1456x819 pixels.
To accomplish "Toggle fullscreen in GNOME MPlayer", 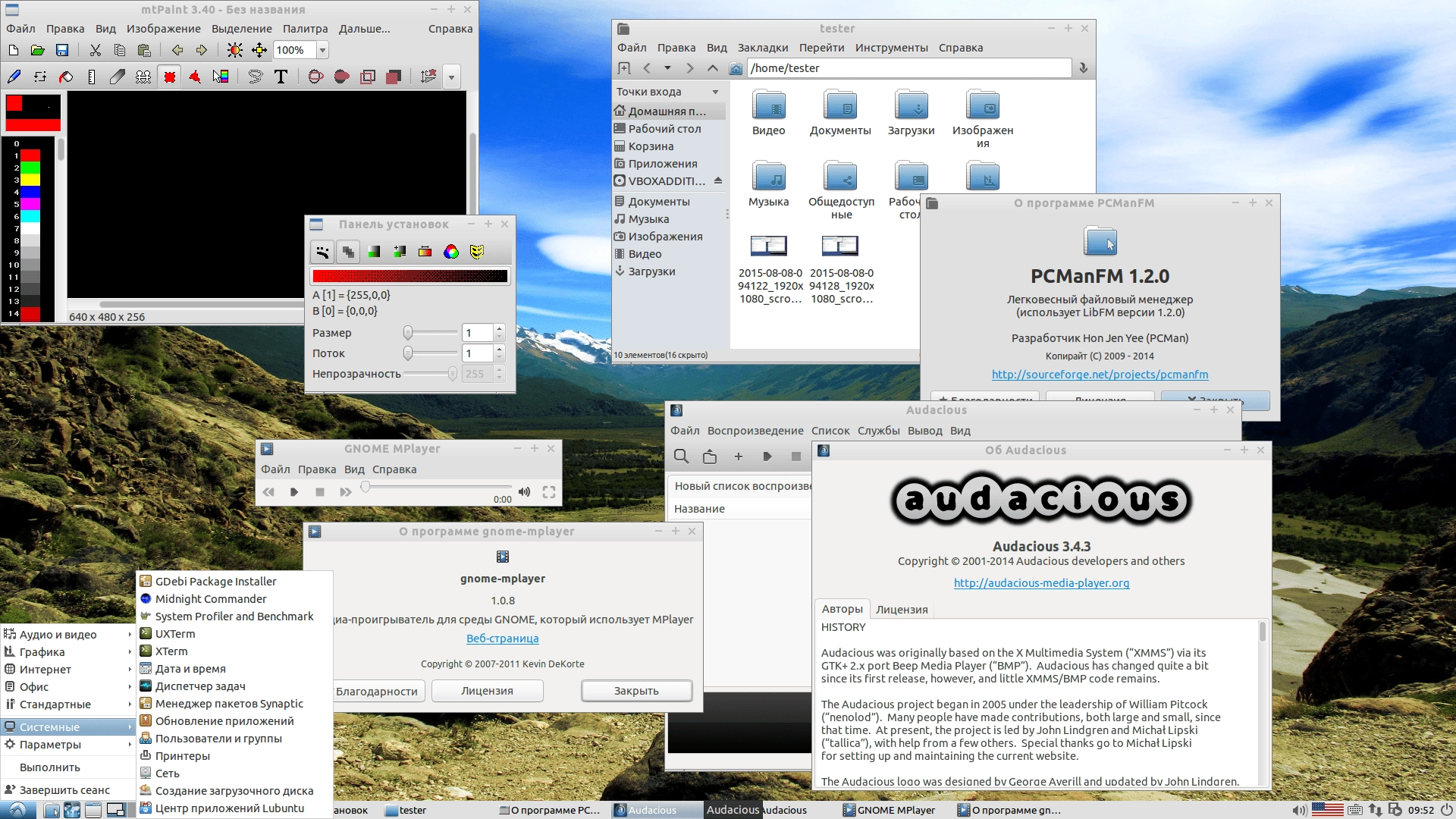I will tap(549, 492).
